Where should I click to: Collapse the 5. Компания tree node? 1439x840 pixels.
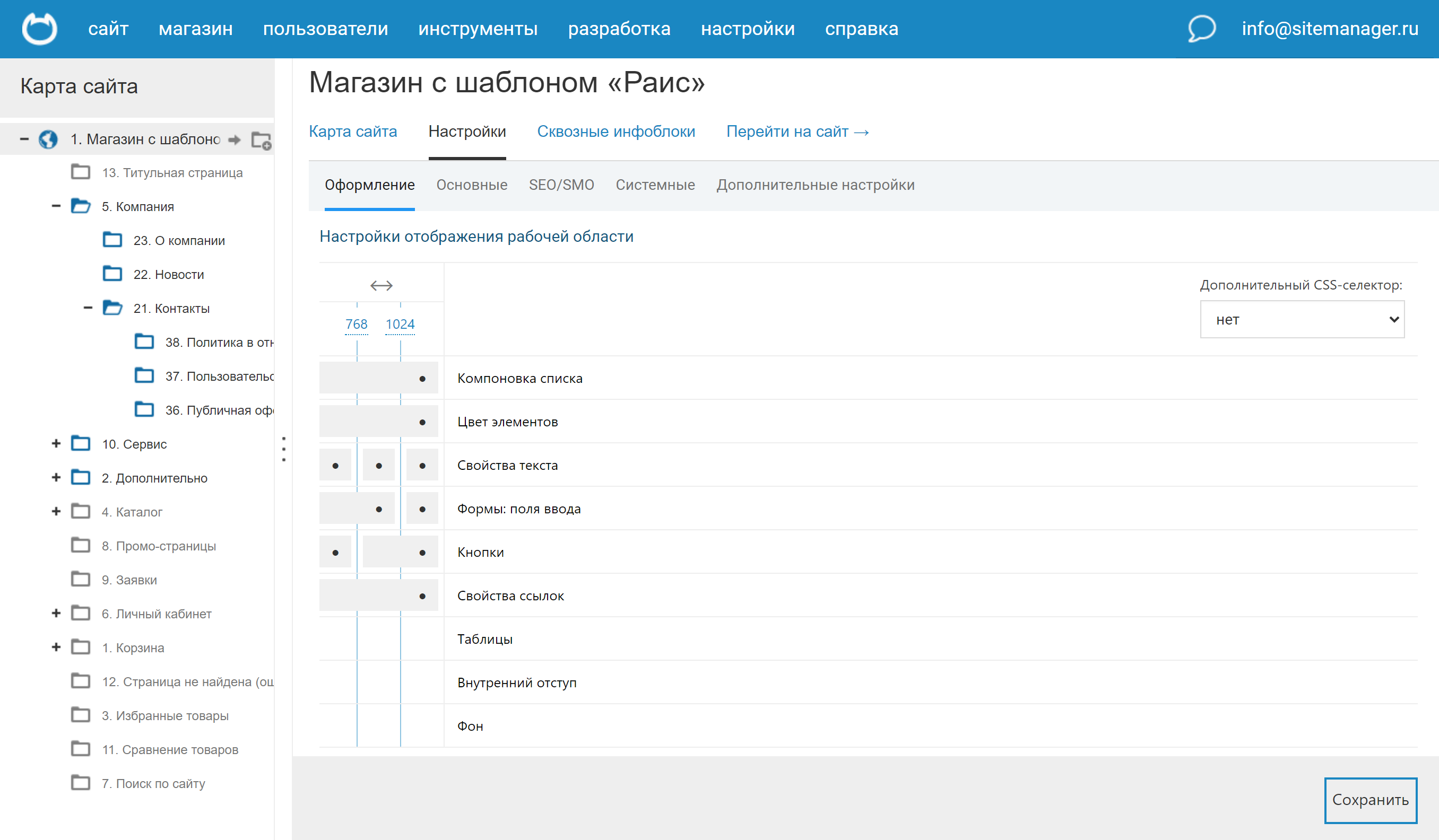click(56, 206)
